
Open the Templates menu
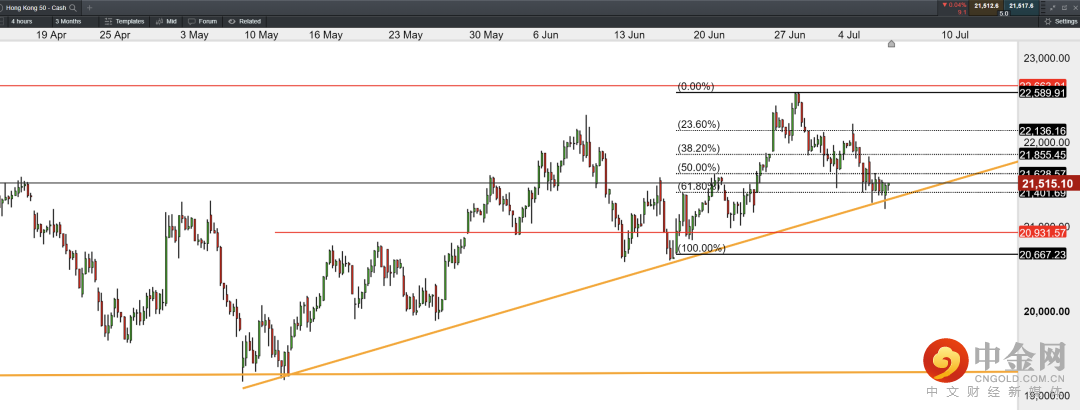coord(124,21)
